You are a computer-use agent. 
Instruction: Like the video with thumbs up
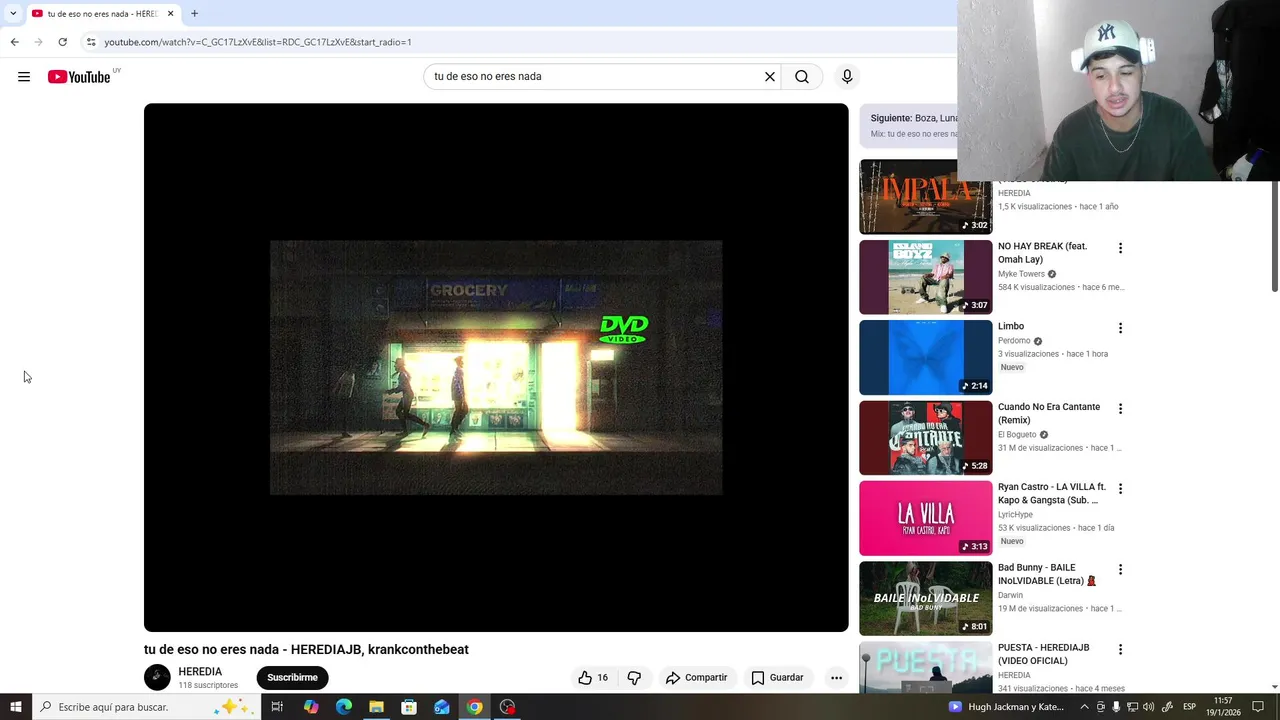click(x=593, y=677)
